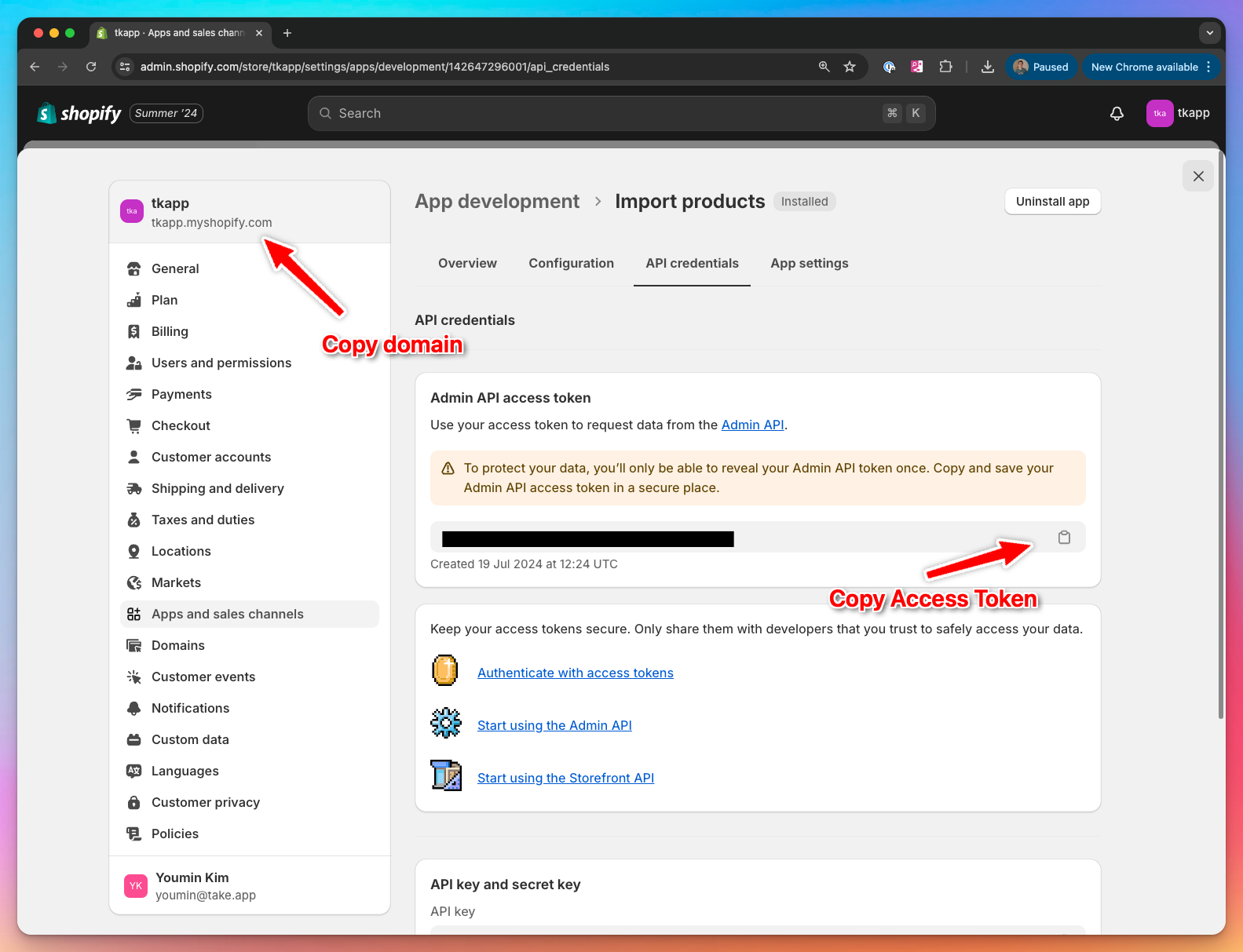Click the Installed status badge
Image resolution: width=1243 pixels, height=952 pixels.
[x=805, y=202]
